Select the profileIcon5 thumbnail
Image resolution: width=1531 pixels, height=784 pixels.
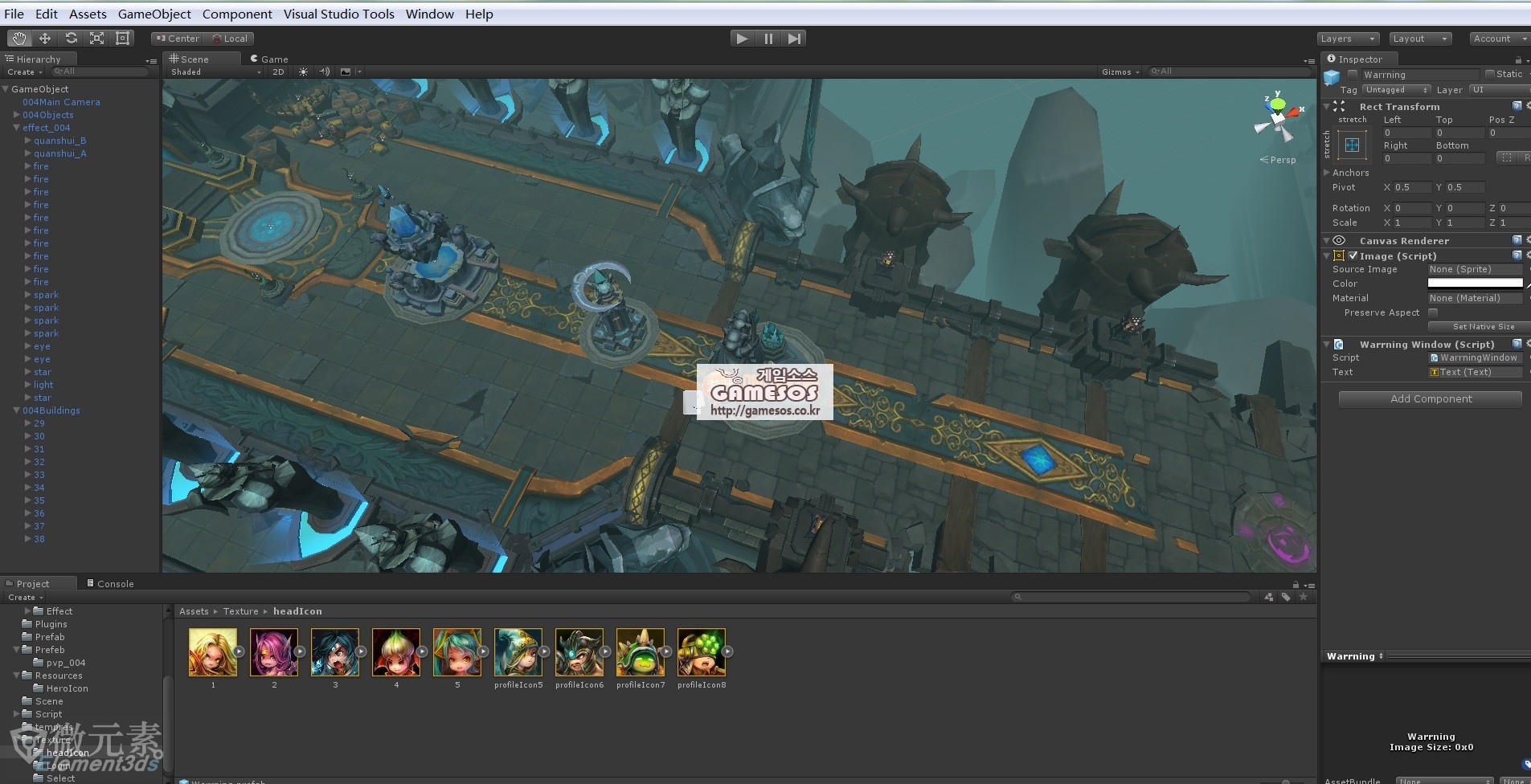(x=518, y=652)
